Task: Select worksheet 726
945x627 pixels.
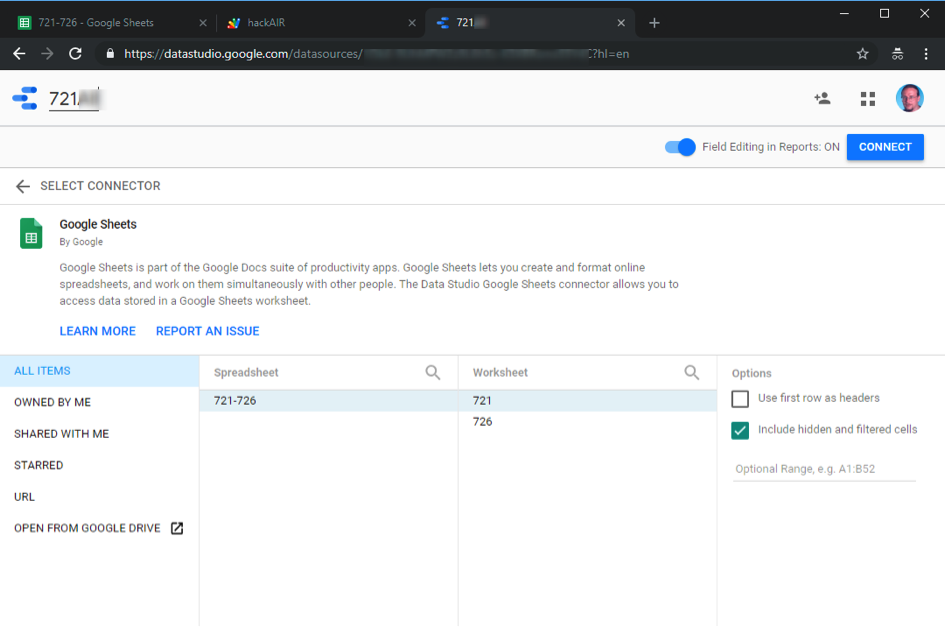Action: click(x=588, y=421)
